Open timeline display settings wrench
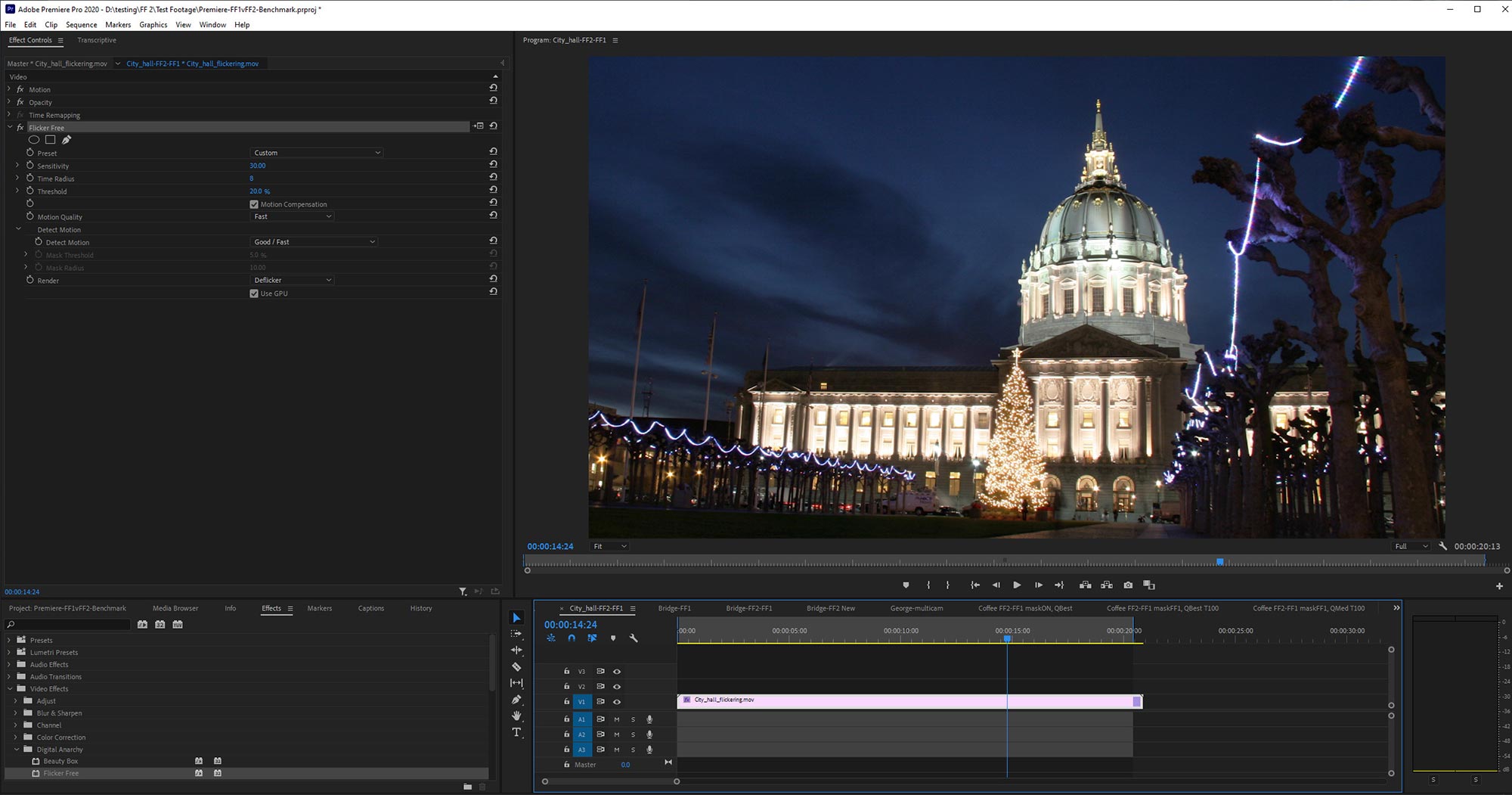 634,638
